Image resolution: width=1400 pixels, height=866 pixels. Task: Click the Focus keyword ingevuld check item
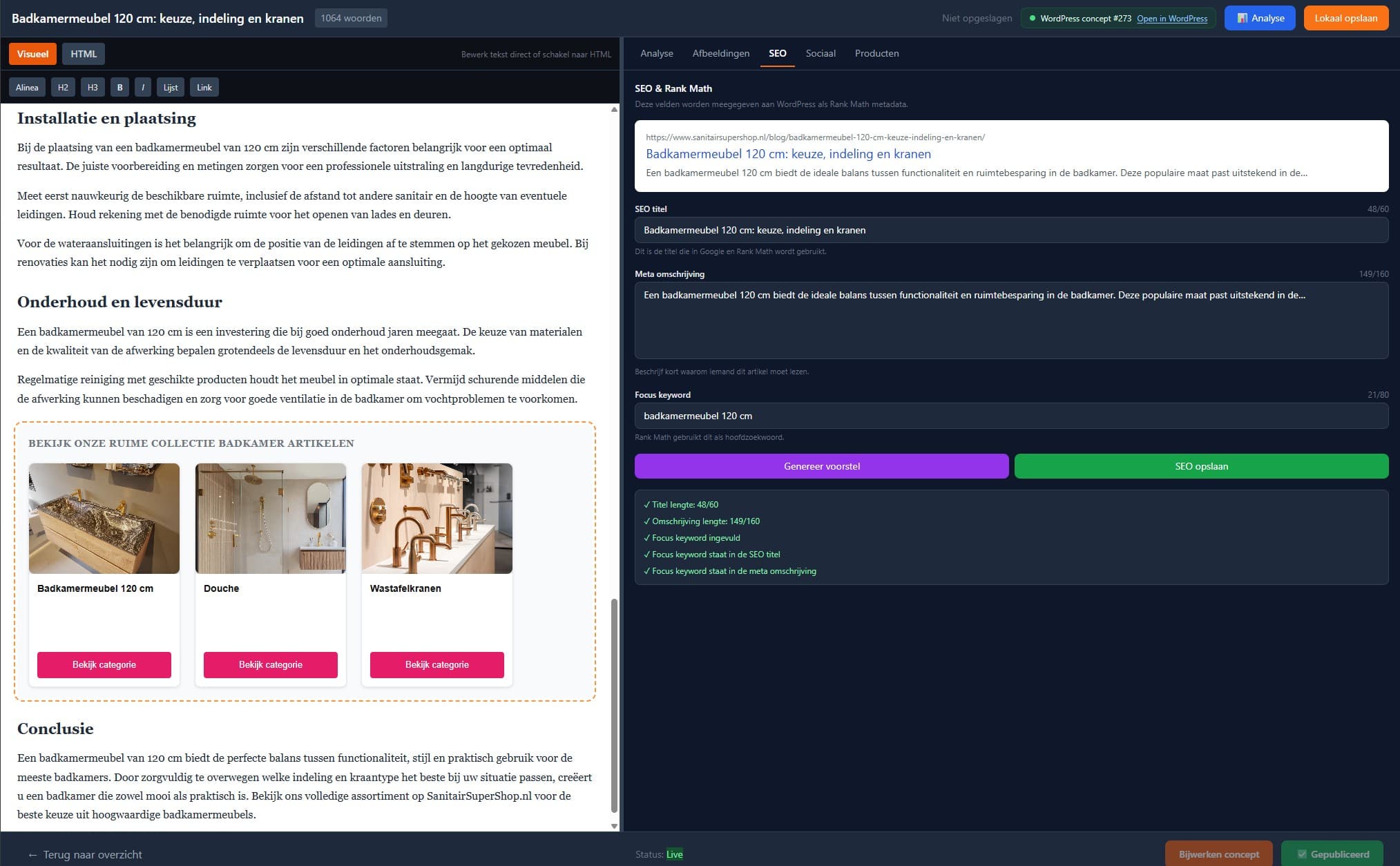pyautogui.click(x=691, y=538)
